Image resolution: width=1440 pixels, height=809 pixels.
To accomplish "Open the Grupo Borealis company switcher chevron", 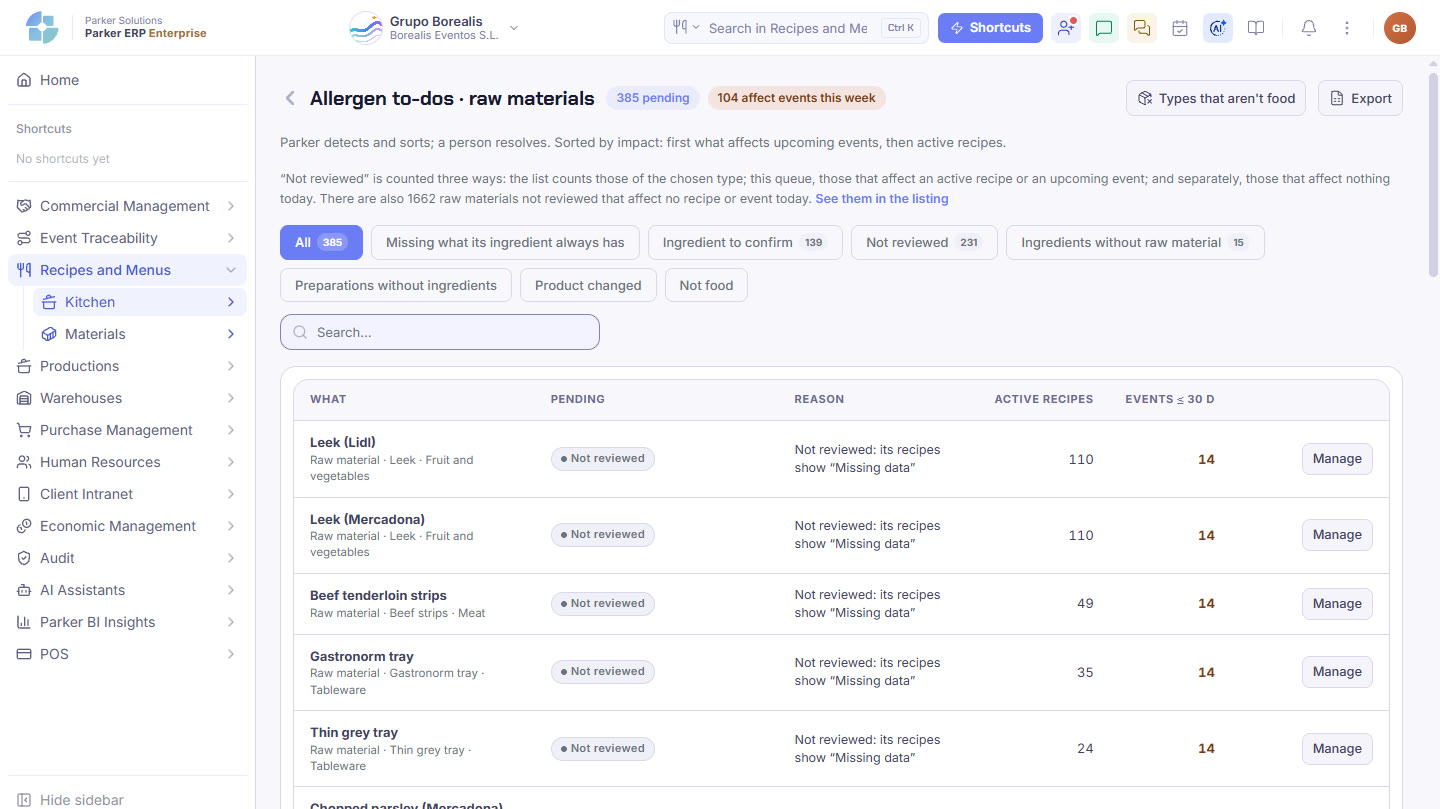I will point(514,28).
